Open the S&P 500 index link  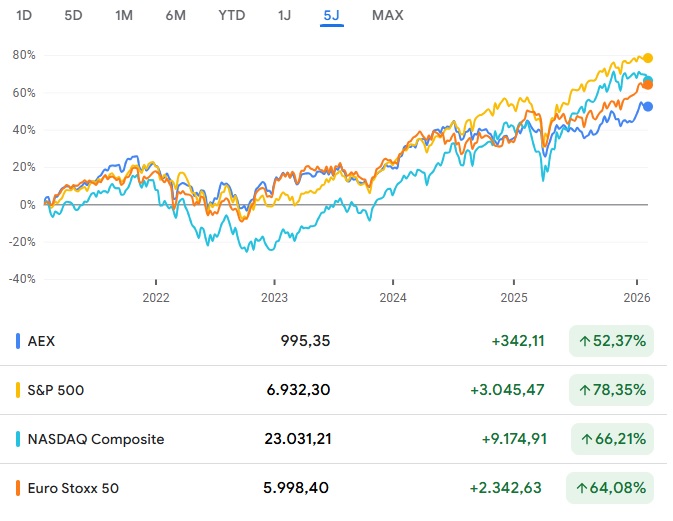click(x=56, y=390)
